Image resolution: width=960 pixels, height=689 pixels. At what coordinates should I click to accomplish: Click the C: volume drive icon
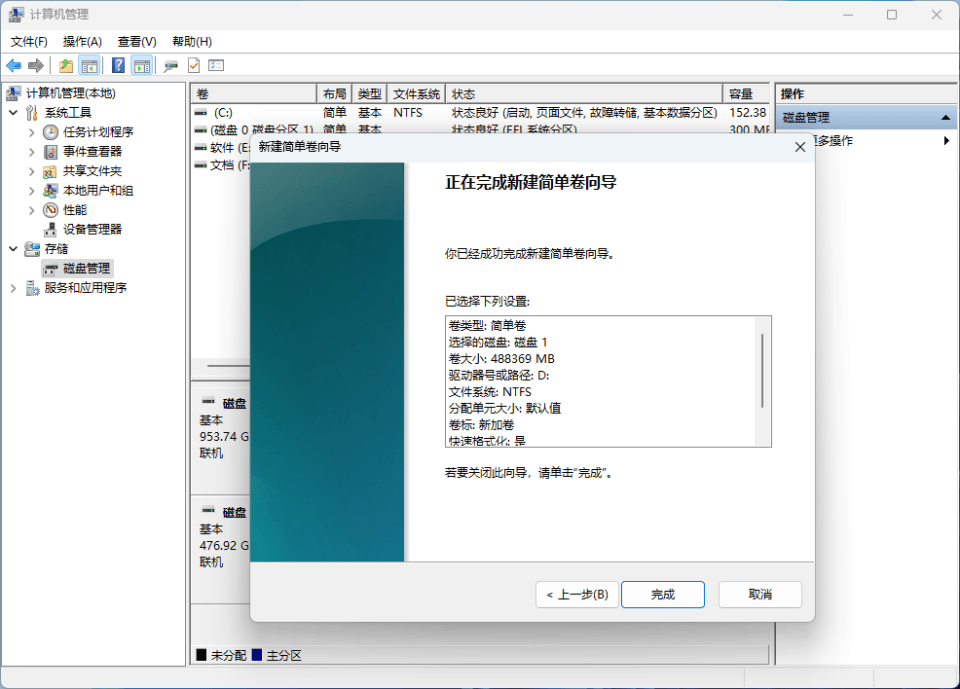(x=200, y=113)
